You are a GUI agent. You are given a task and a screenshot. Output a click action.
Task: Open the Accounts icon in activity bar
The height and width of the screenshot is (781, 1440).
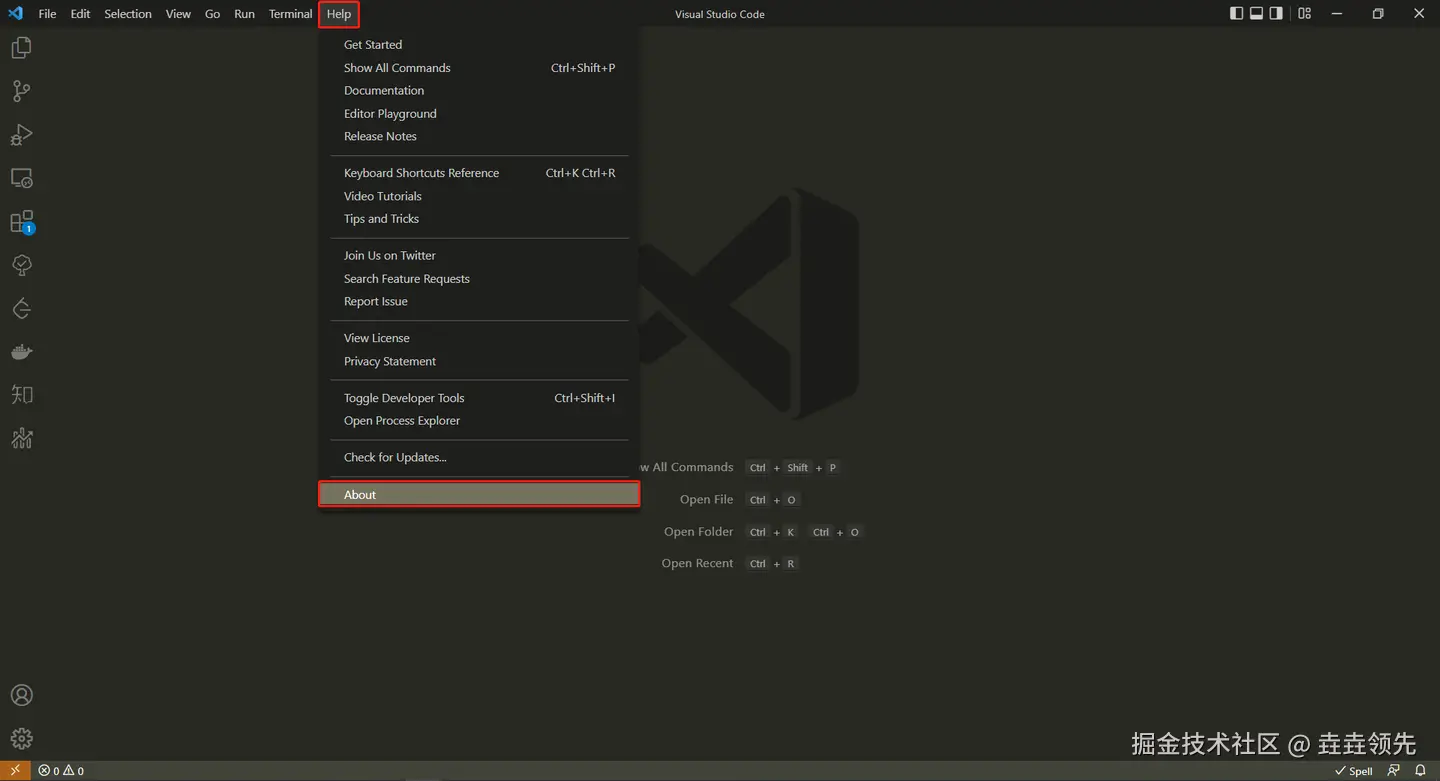21,695
